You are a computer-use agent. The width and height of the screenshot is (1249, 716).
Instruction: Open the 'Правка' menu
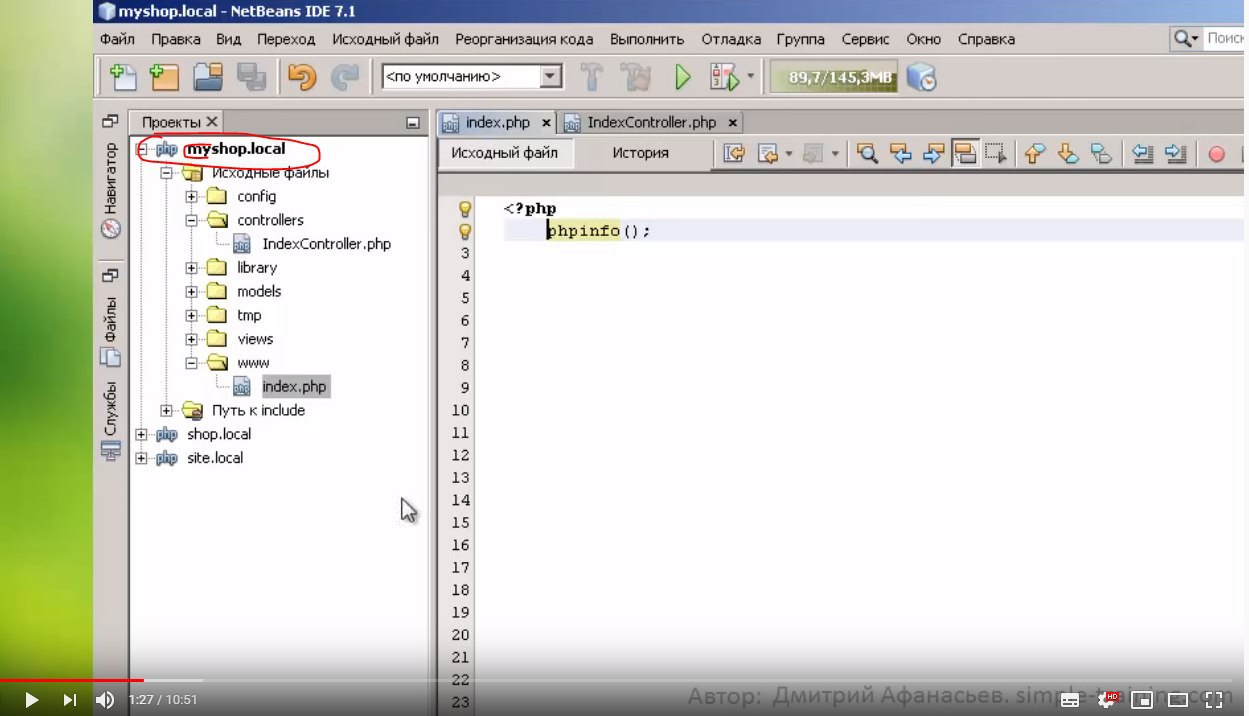point(176,39)
